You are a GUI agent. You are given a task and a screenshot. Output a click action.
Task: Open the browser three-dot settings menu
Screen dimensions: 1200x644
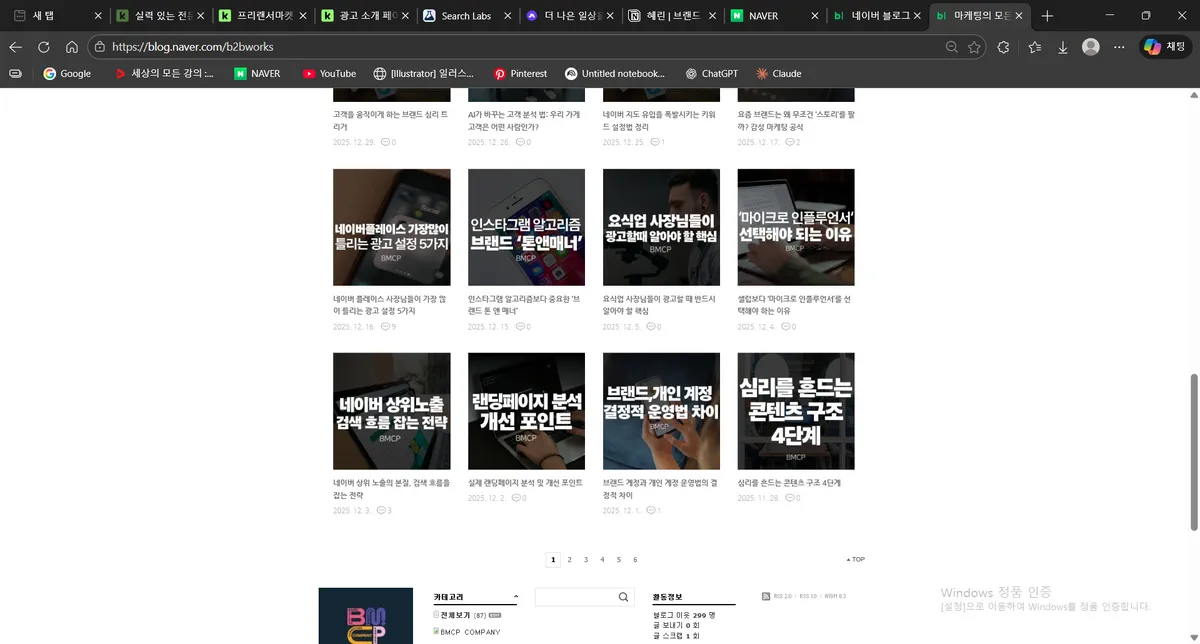[1118, 46]
